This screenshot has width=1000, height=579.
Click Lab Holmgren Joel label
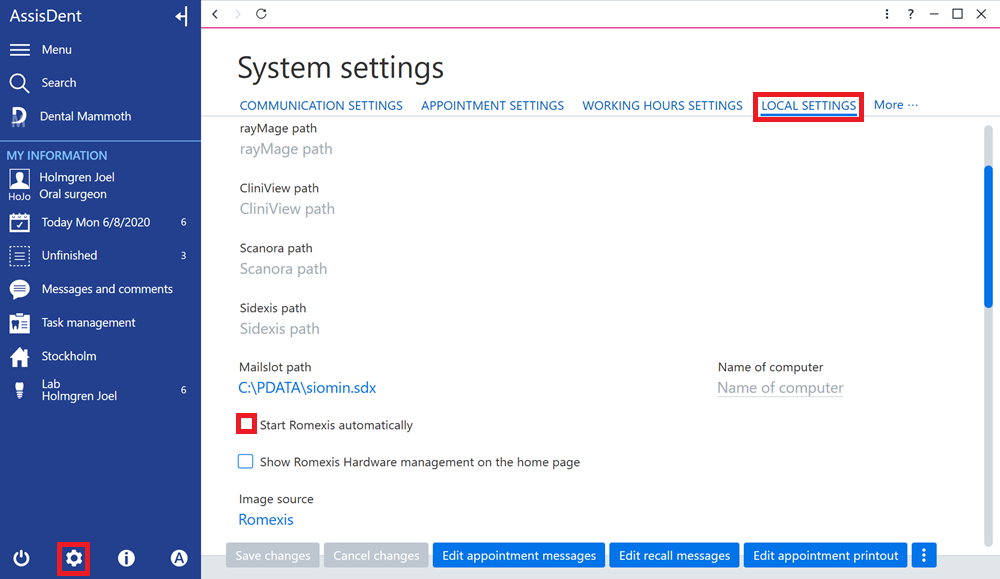tap(79, 390)
